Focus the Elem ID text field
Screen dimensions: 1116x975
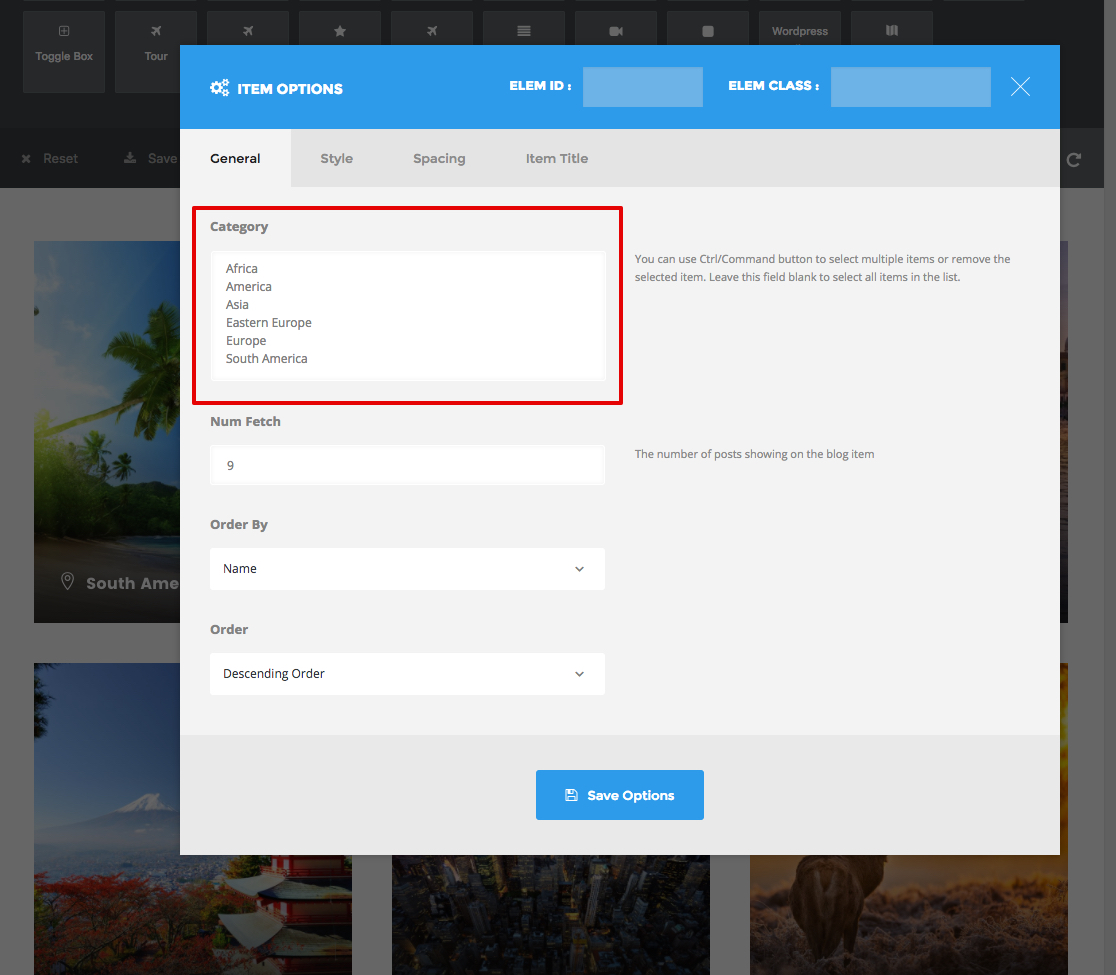[x=642, y=87]
